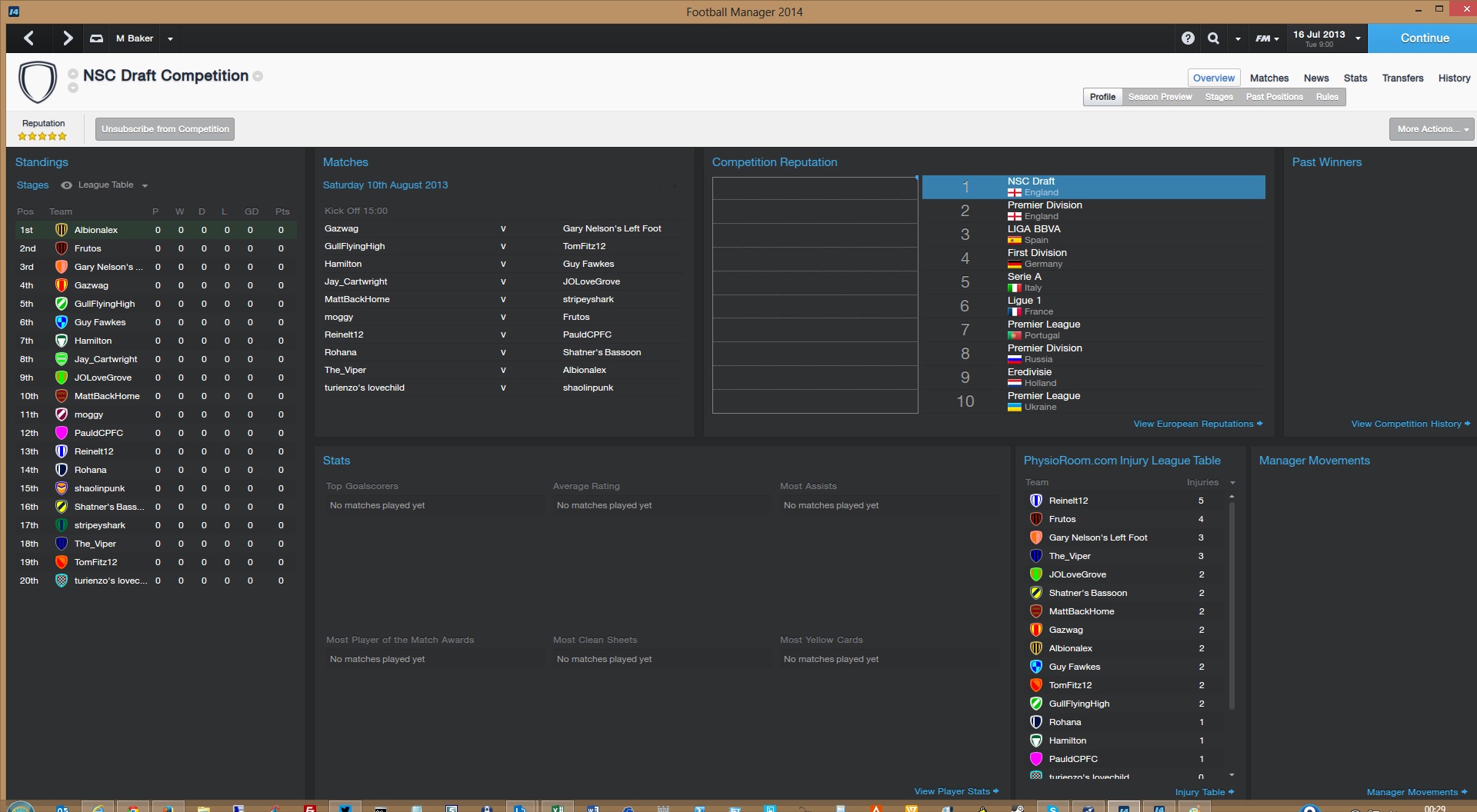This screenshot has height=812, width=1477.
Task: Click Ukraine flag under Premier League
Action: [x=1015, y=407]
